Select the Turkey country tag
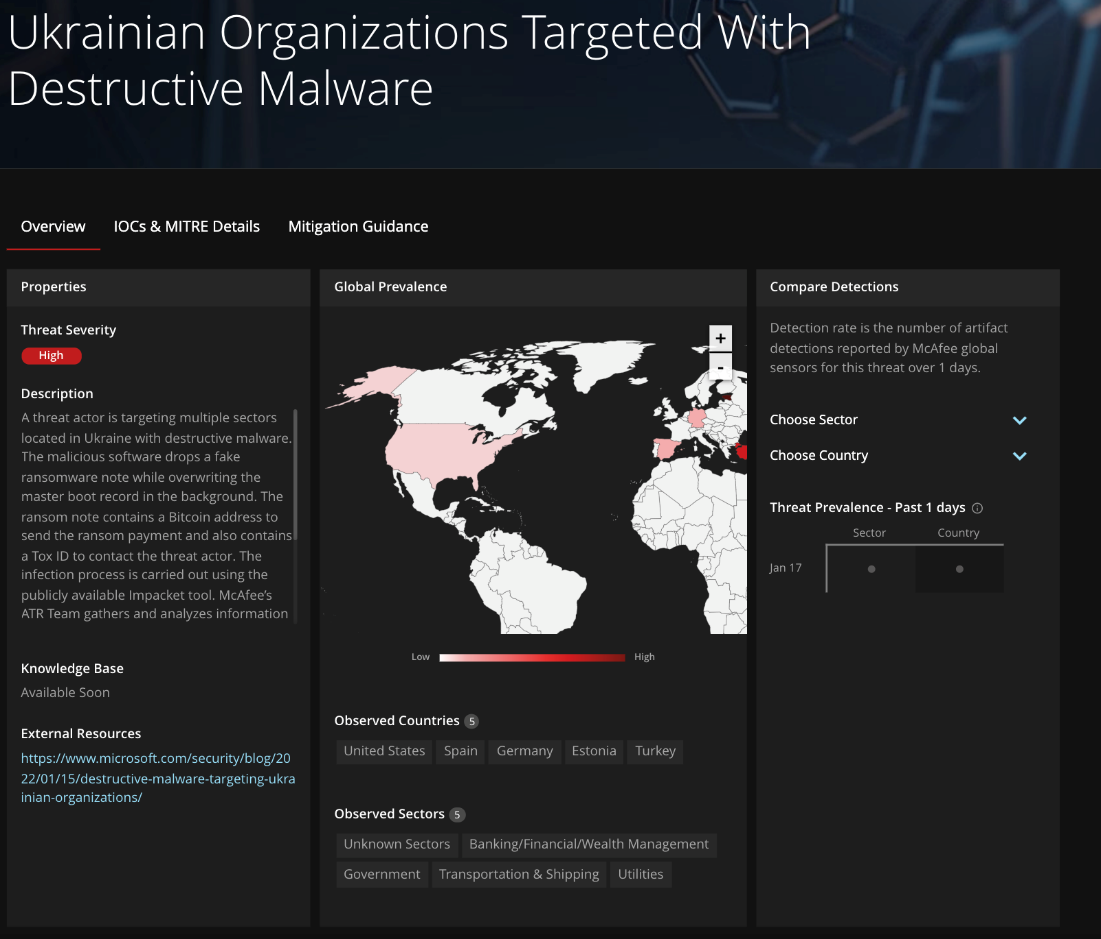This screenshot has height=939, width=1101. click(655, 751)
